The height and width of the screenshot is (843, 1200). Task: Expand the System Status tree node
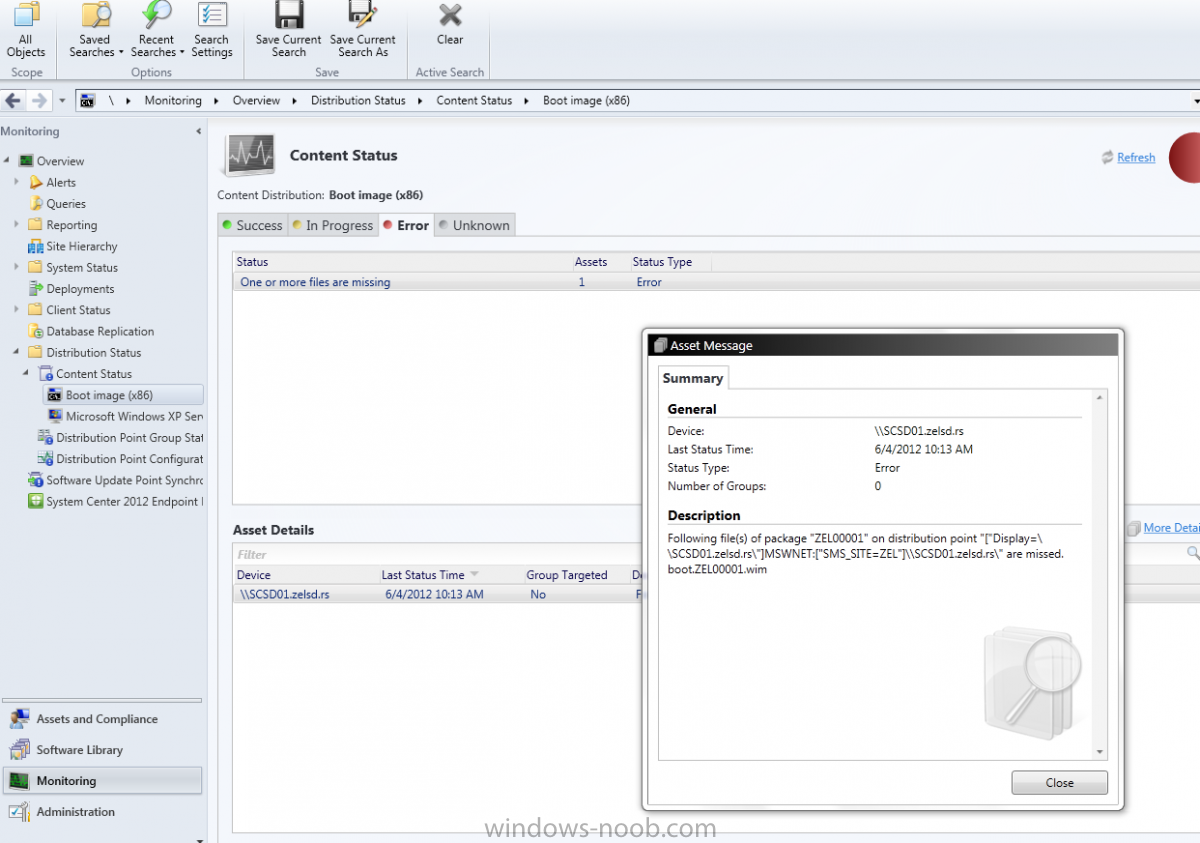pyautogui.click(x=16, y=267)
